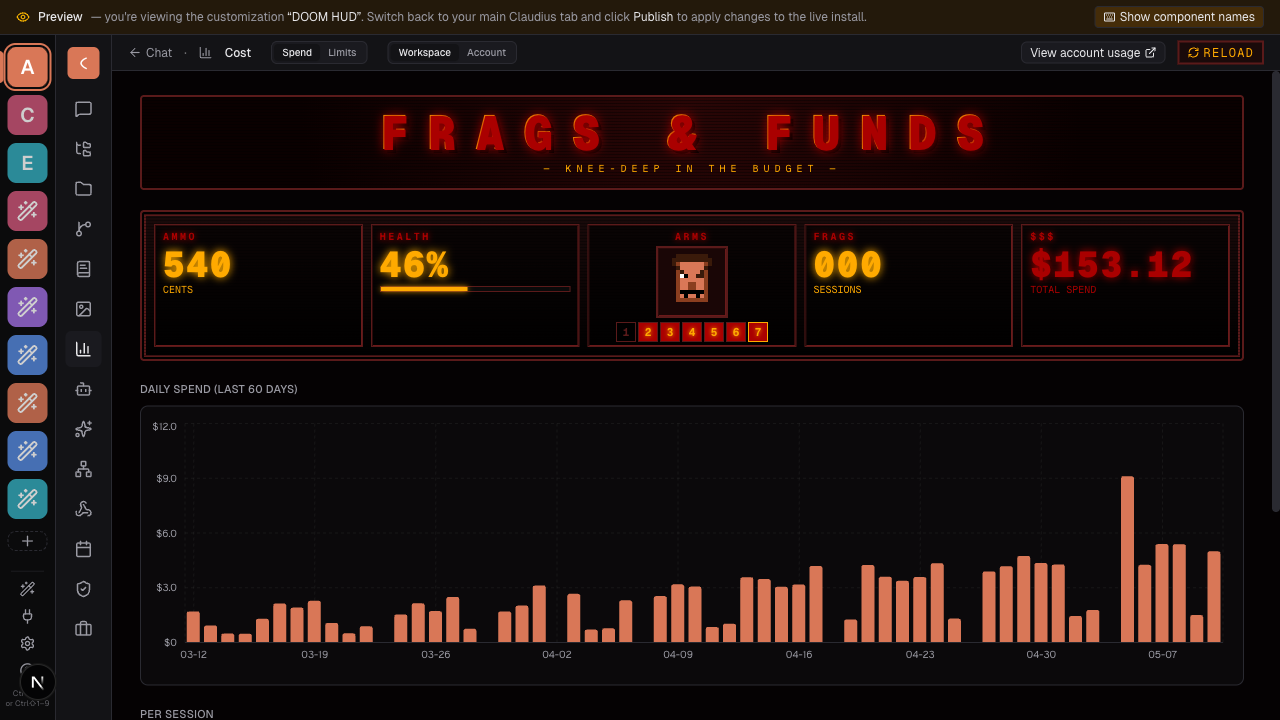Click the Cost breadcrumb label

(238, 53)
